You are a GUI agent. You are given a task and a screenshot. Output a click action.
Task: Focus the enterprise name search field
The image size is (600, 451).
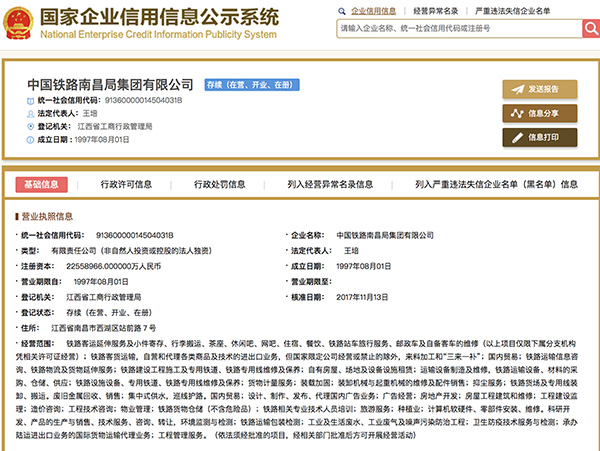459,29
